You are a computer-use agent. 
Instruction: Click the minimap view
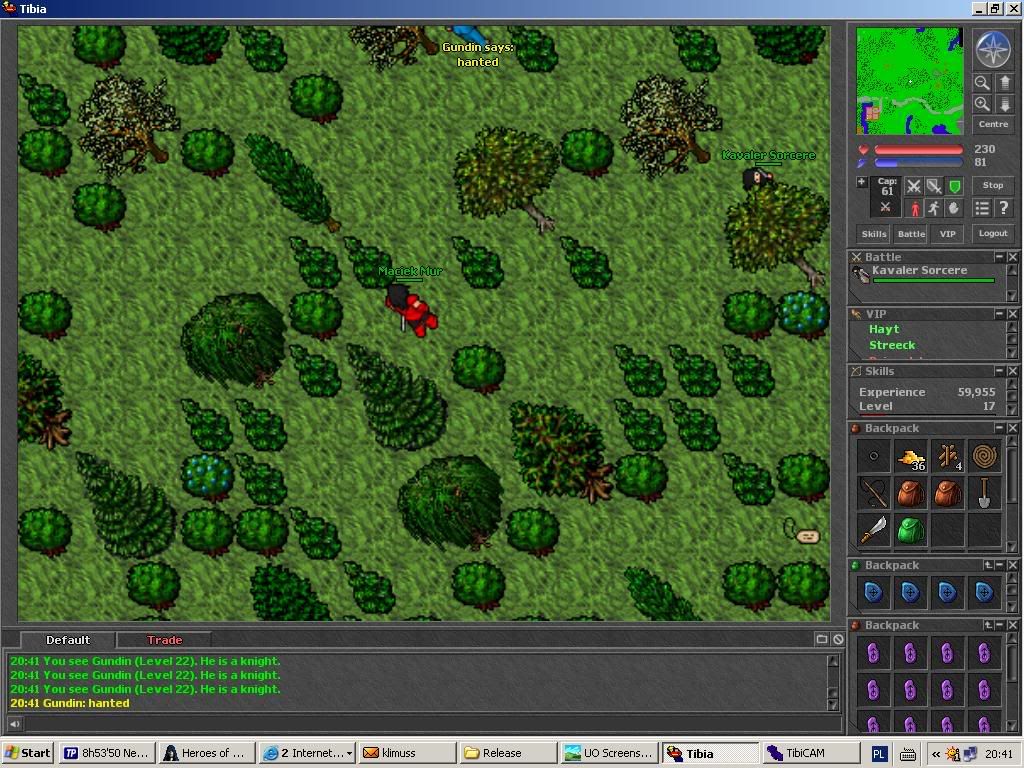[909, 81]
